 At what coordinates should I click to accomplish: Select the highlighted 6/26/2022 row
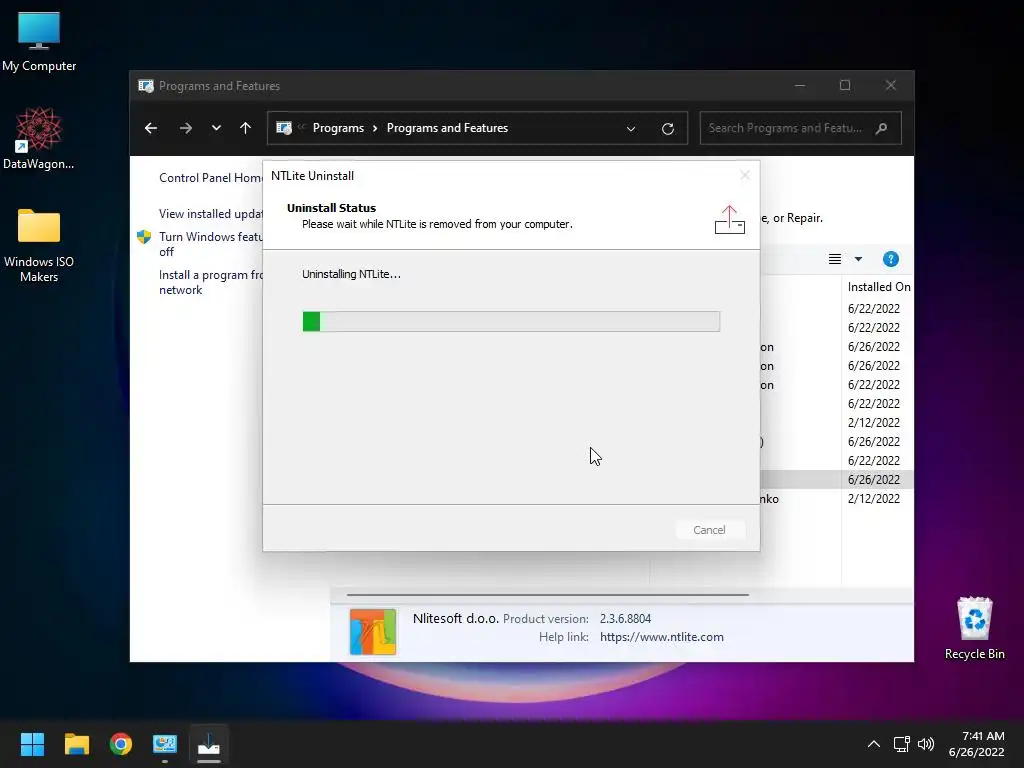[x=836, y=479]
